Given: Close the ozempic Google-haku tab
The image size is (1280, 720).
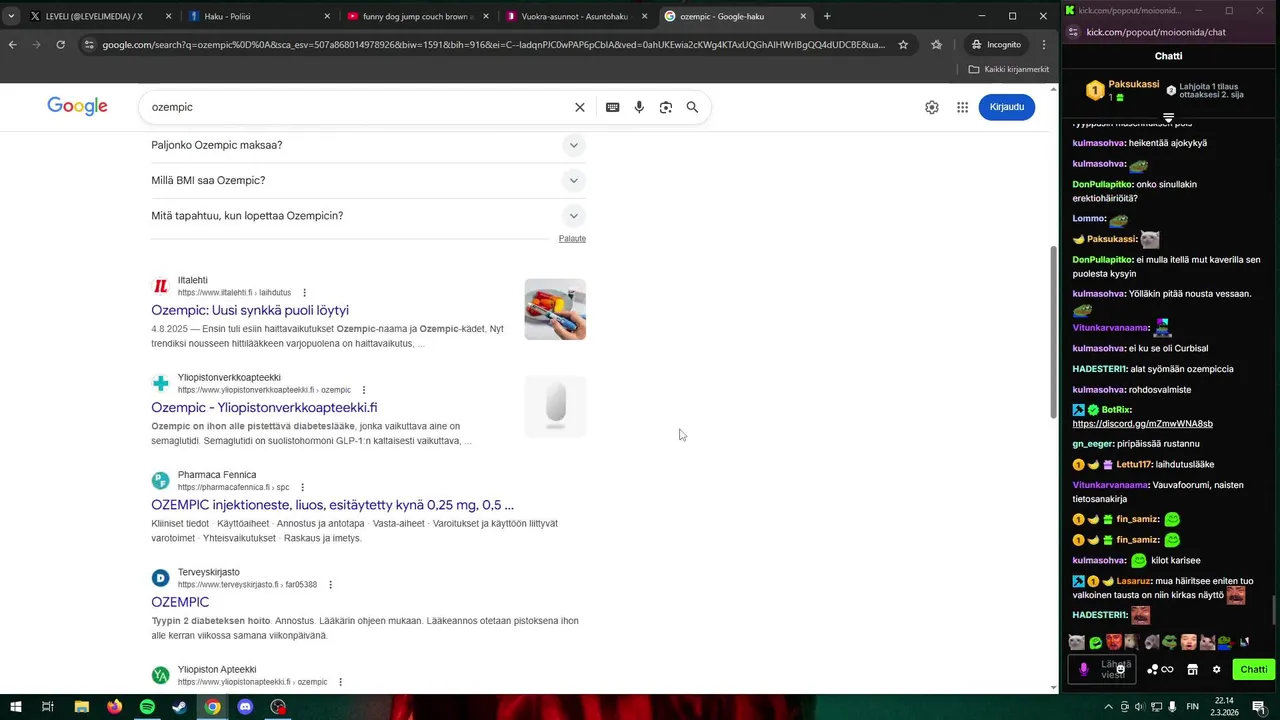Looking at the screenshot, I should (x=802, y=16).
